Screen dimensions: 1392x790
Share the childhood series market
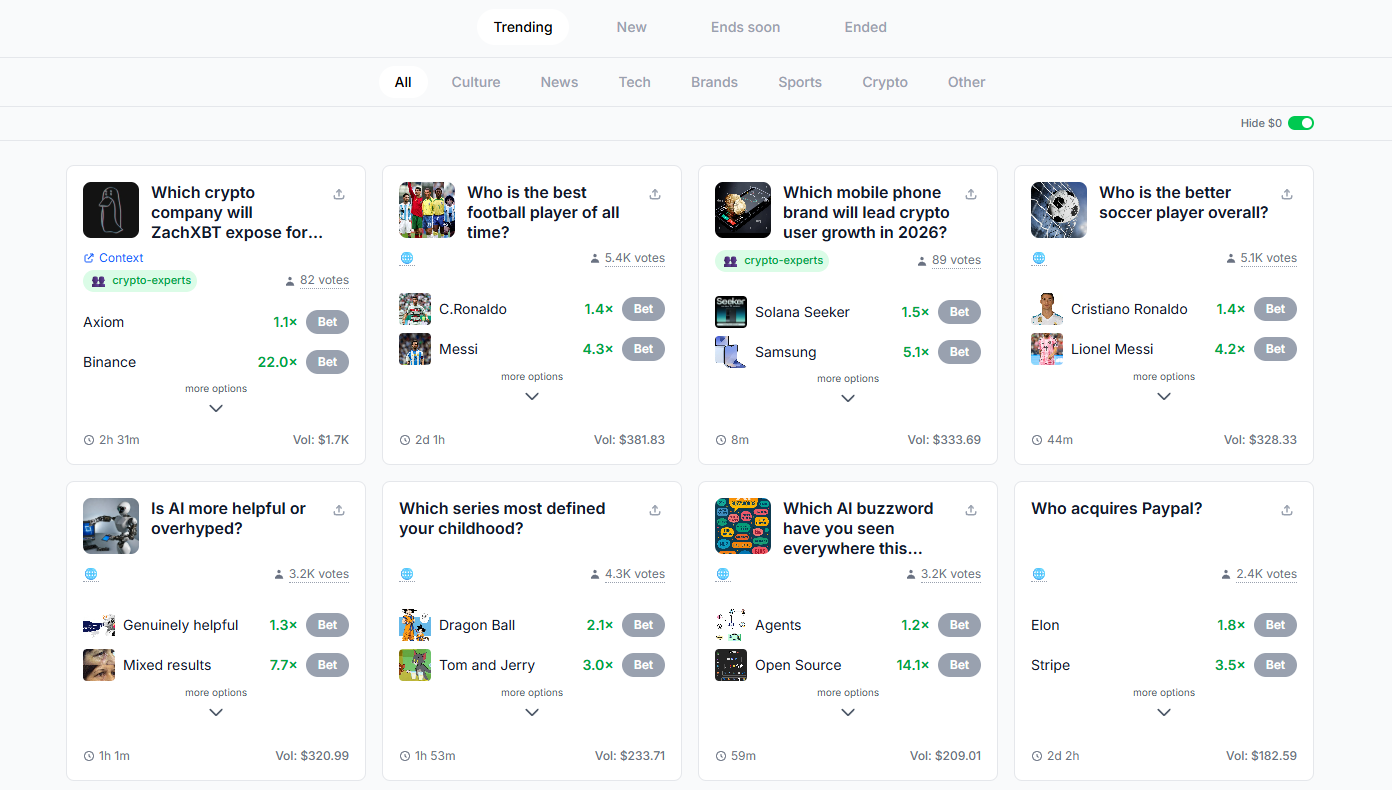point(654,510)
